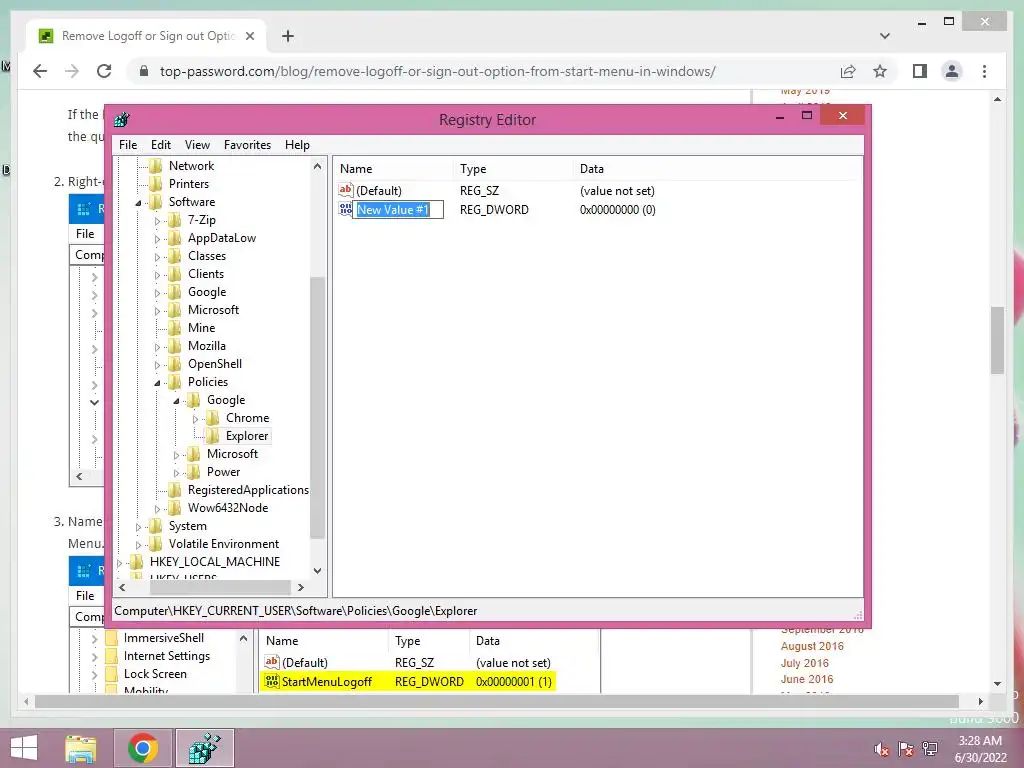Image resolution: width=1024 pixels, height=768 pixels.
Task: Toggle the Chrome side panel
Action: point(920,71)
